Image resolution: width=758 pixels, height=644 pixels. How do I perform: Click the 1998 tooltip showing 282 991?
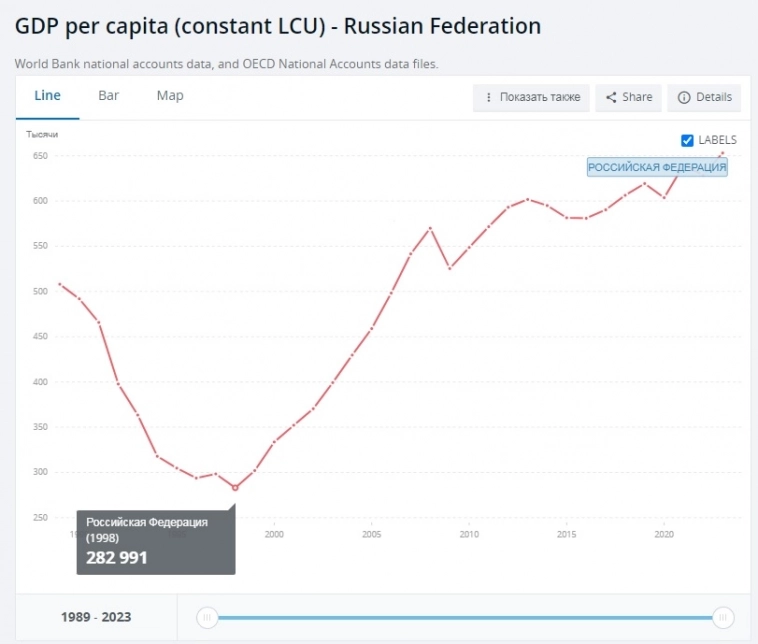[156, 542]
